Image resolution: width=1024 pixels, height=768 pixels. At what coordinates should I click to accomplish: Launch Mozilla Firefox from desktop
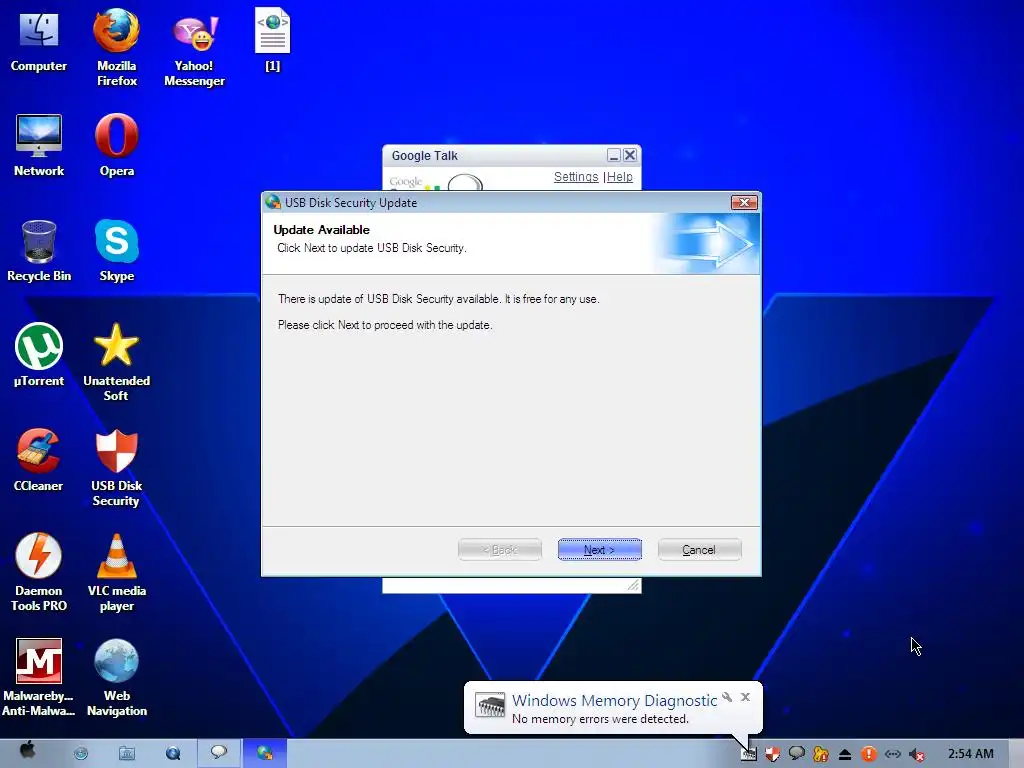tap(116, 47)
